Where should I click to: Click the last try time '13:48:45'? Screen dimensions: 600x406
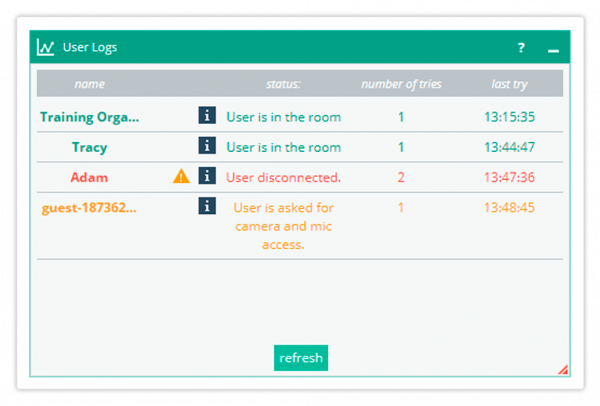click(509, 208)
